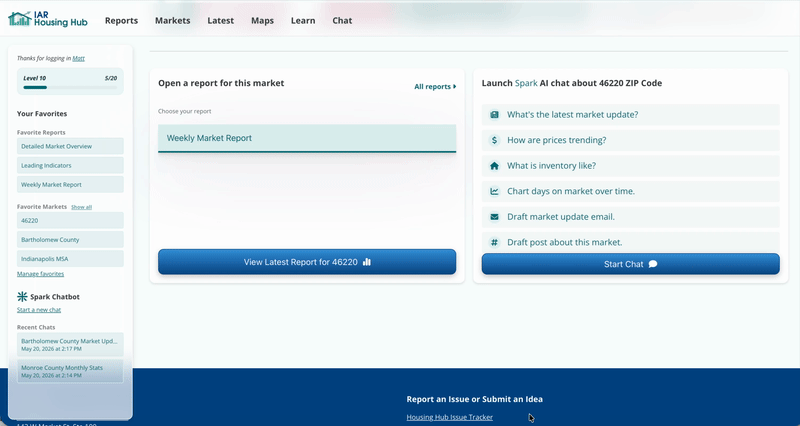Select Draft market update email prompt

pyautogui.click(x=631, y=217)
